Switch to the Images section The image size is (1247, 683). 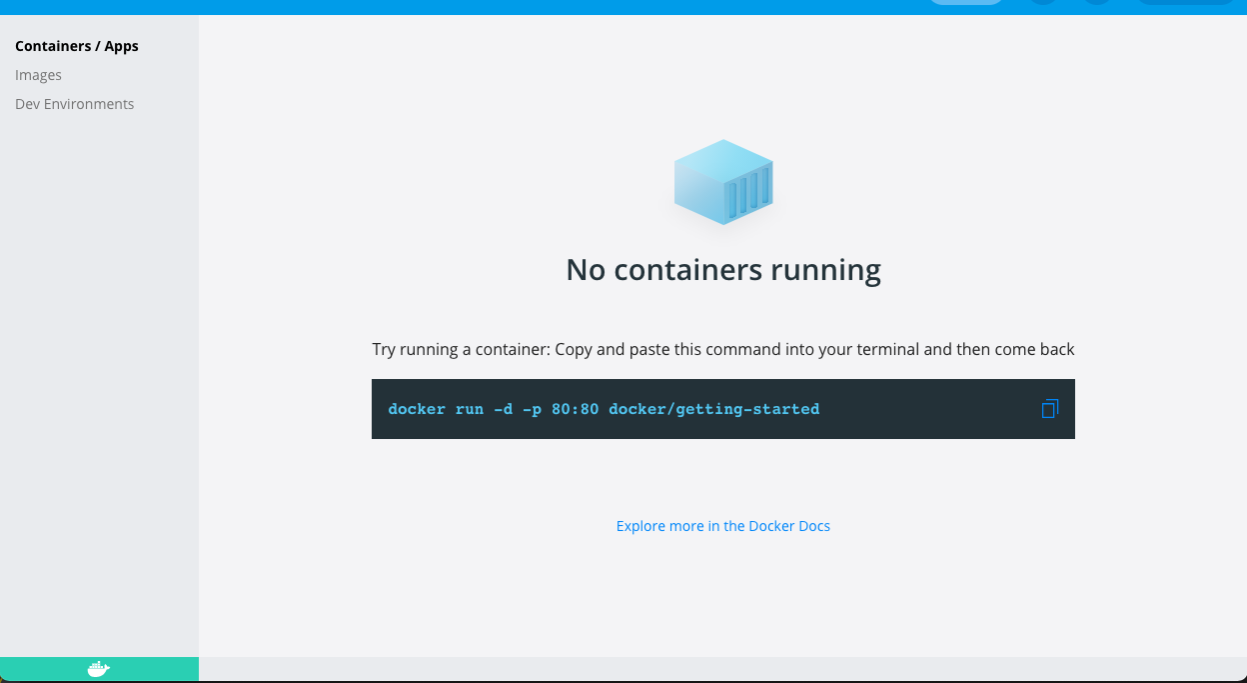38,75
